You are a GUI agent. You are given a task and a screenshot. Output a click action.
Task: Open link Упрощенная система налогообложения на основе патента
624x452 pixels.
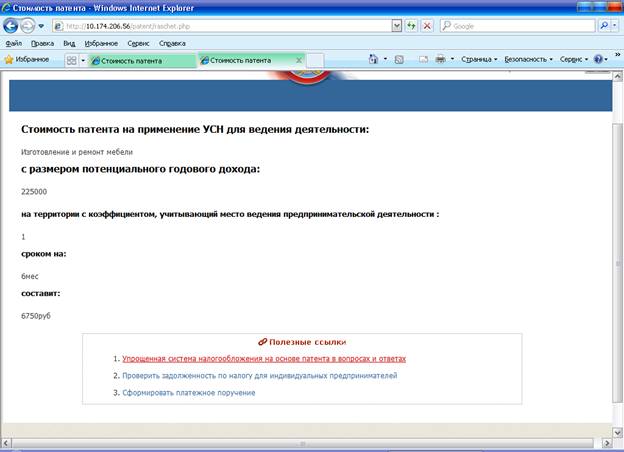point(264,358)
